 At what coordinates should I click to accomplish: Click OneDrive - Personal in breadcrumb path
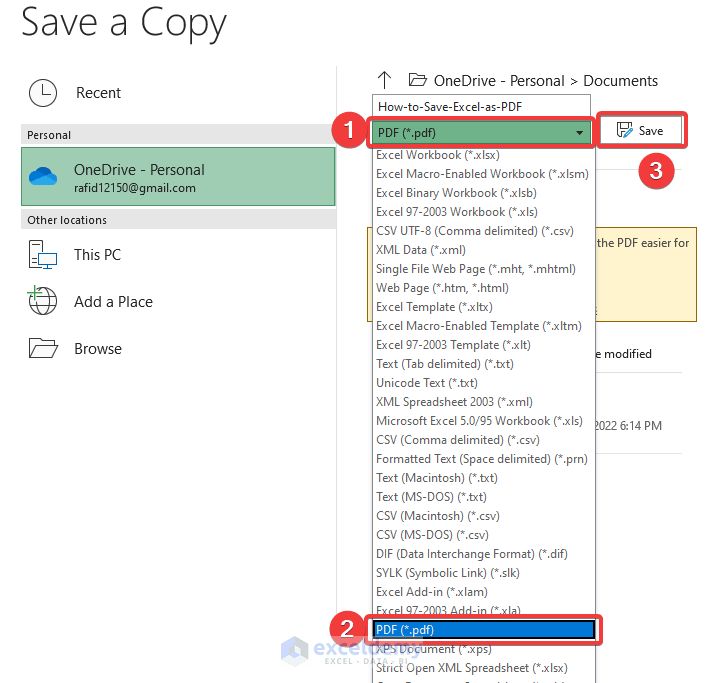tap(499, 80)
